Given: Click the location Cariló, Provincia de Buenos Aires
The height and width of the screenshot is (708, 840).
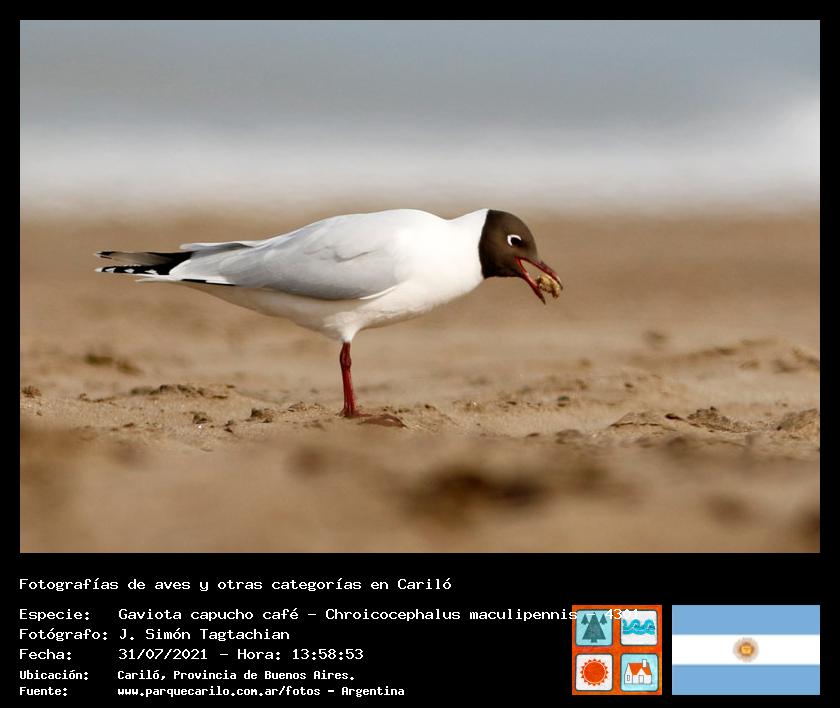Looking at the screenshot, I should point(236,675).
